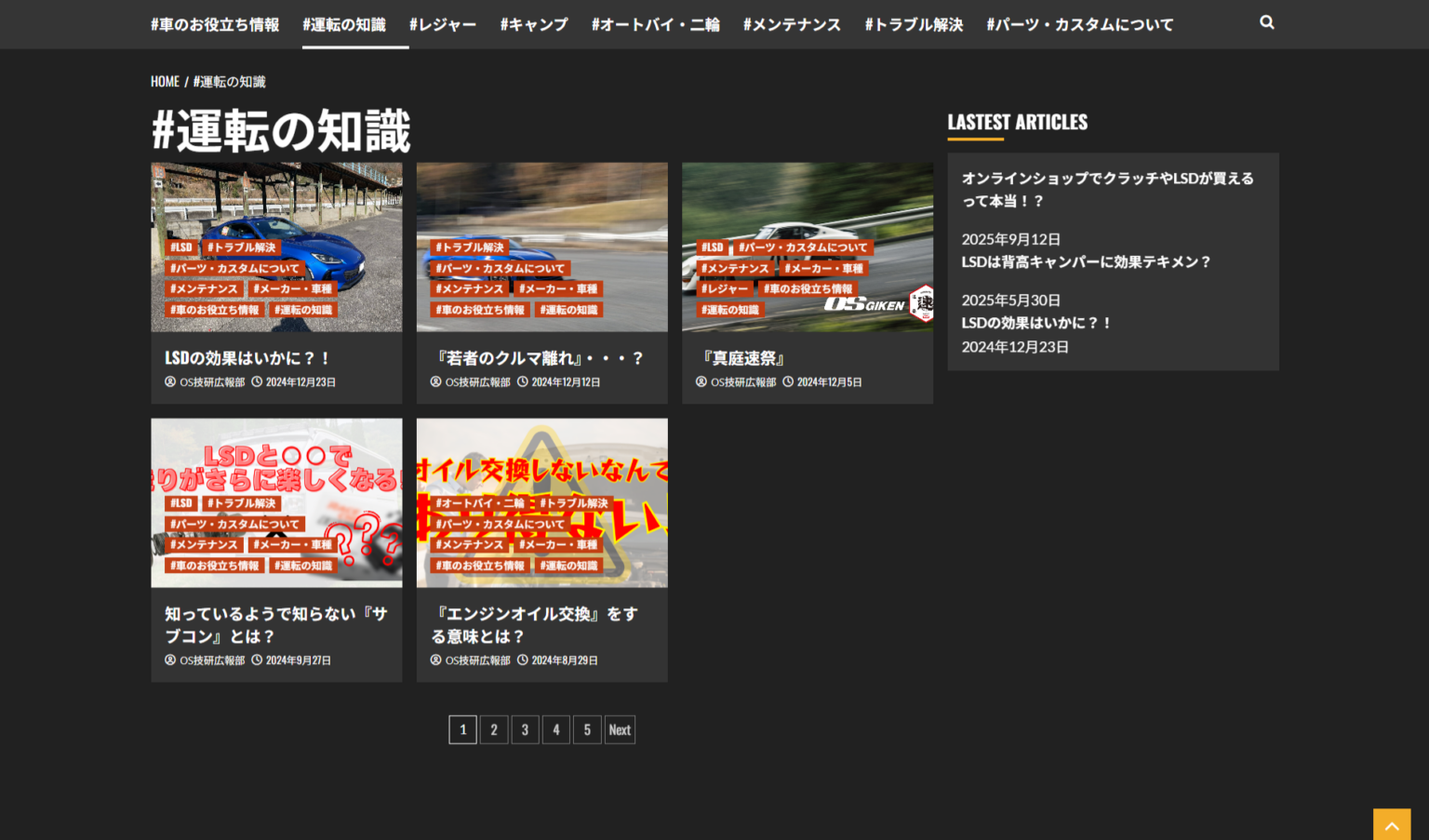Click HOME breadcrumb link
This screenshot has height=840, width=1429.
[165, 82]
